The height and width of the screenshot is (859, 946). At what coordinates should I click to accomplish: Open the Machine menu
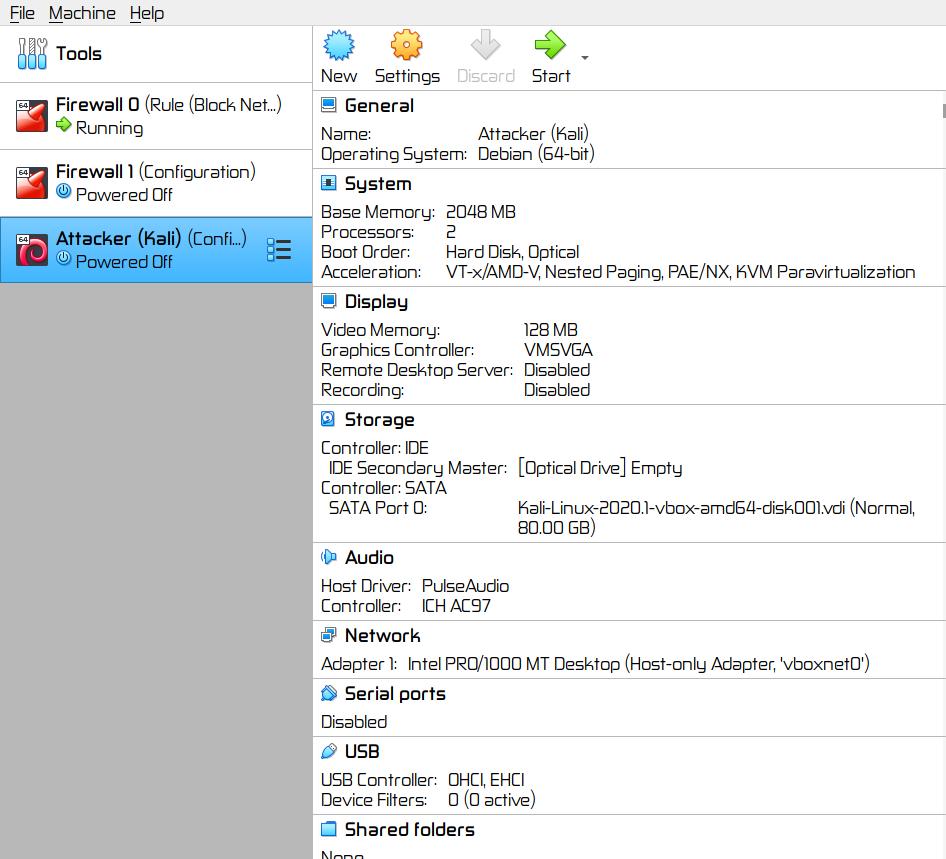(82, 13)
